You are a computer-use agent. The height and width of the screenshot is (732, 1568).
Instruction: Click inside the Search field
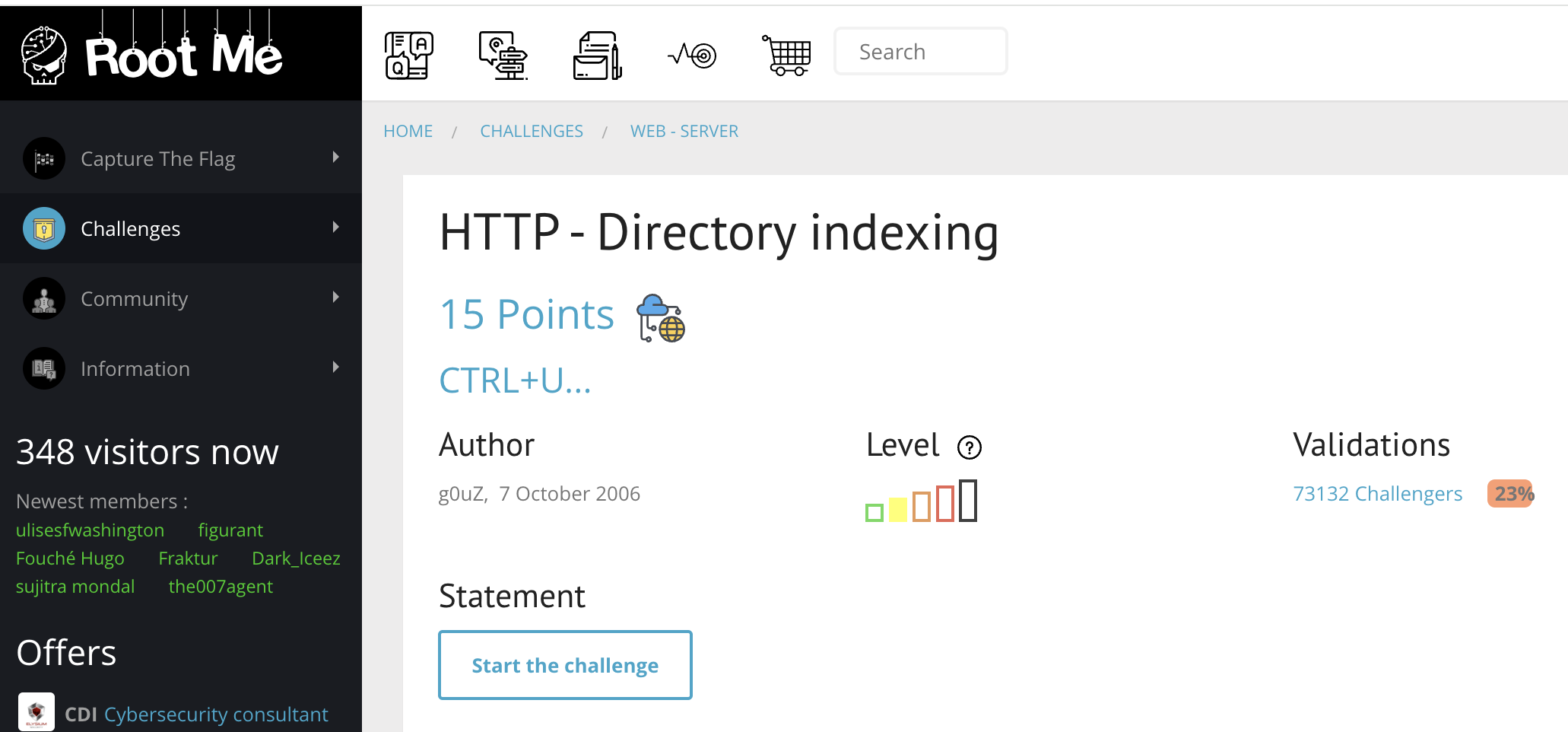pos(920,51)
